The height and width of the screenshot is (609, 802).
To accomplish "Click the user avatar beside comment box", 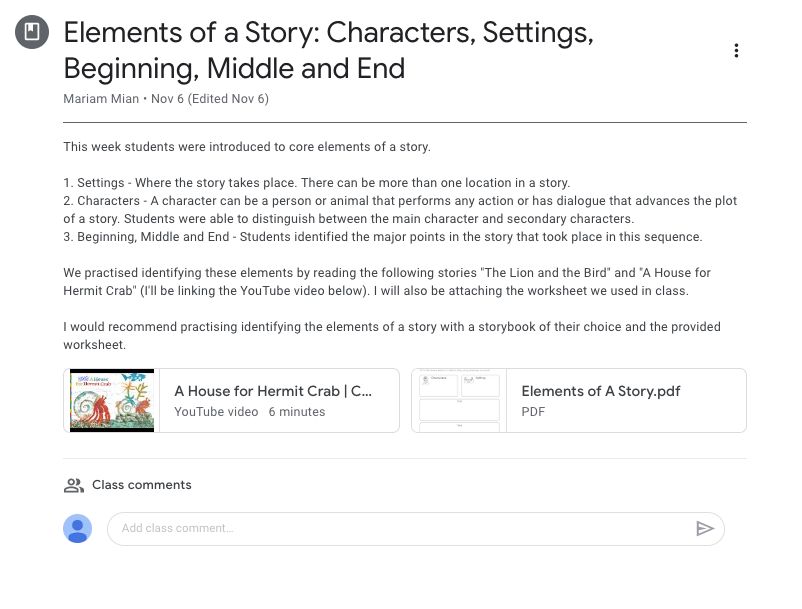I will 78,529.
